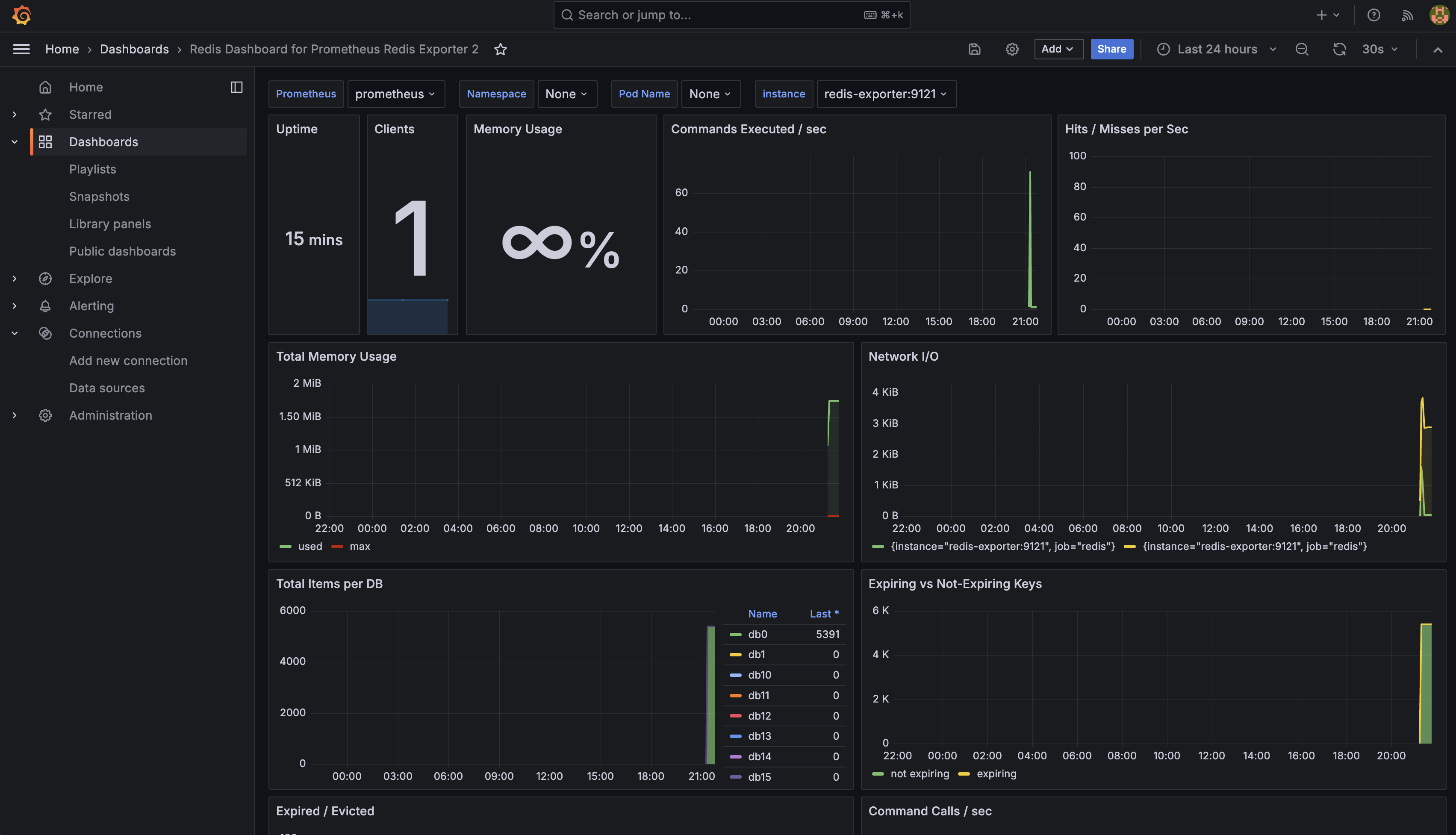Star this Redis dashboard
This screenshot has width=1456, height=835.
500,49
